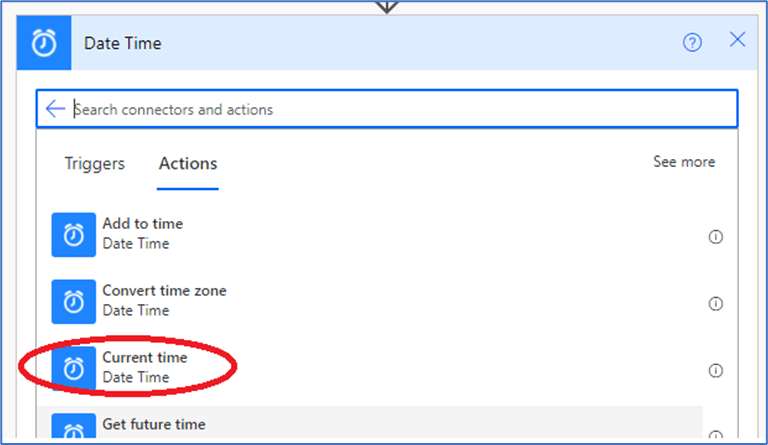Select the Convert time zone action

point(164,291)
